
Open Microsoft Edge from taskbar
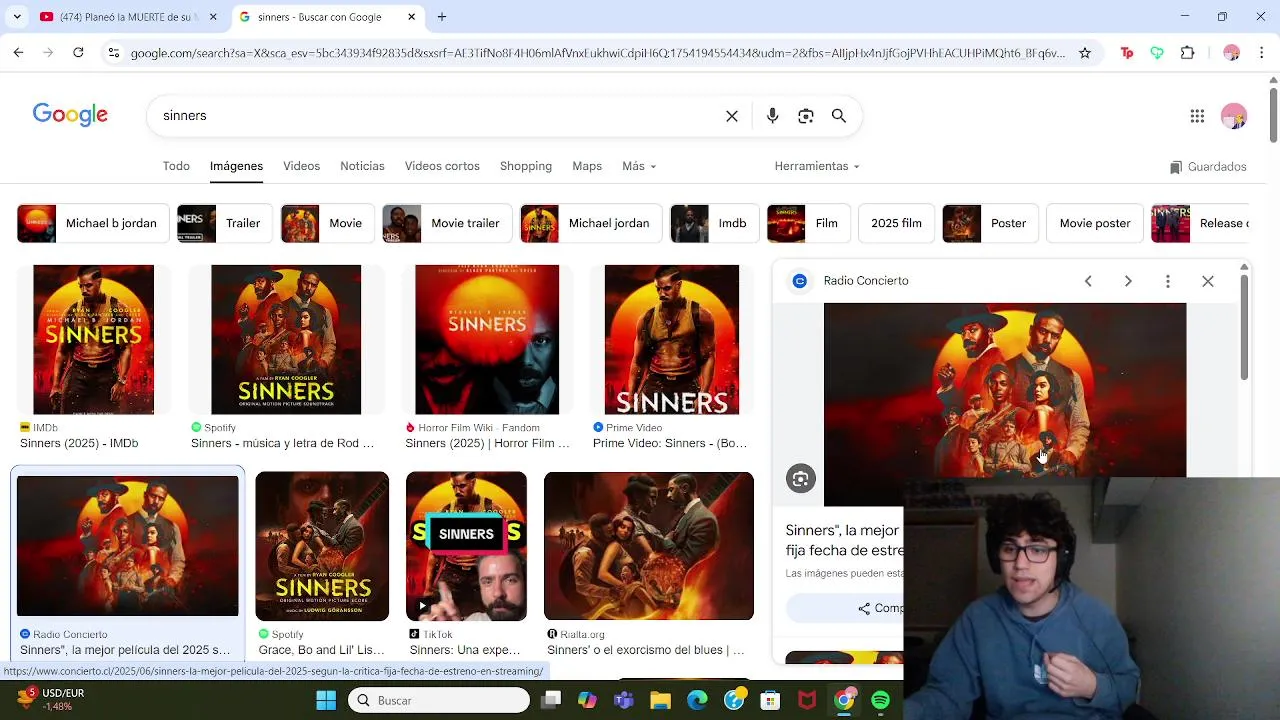[697, 700]
